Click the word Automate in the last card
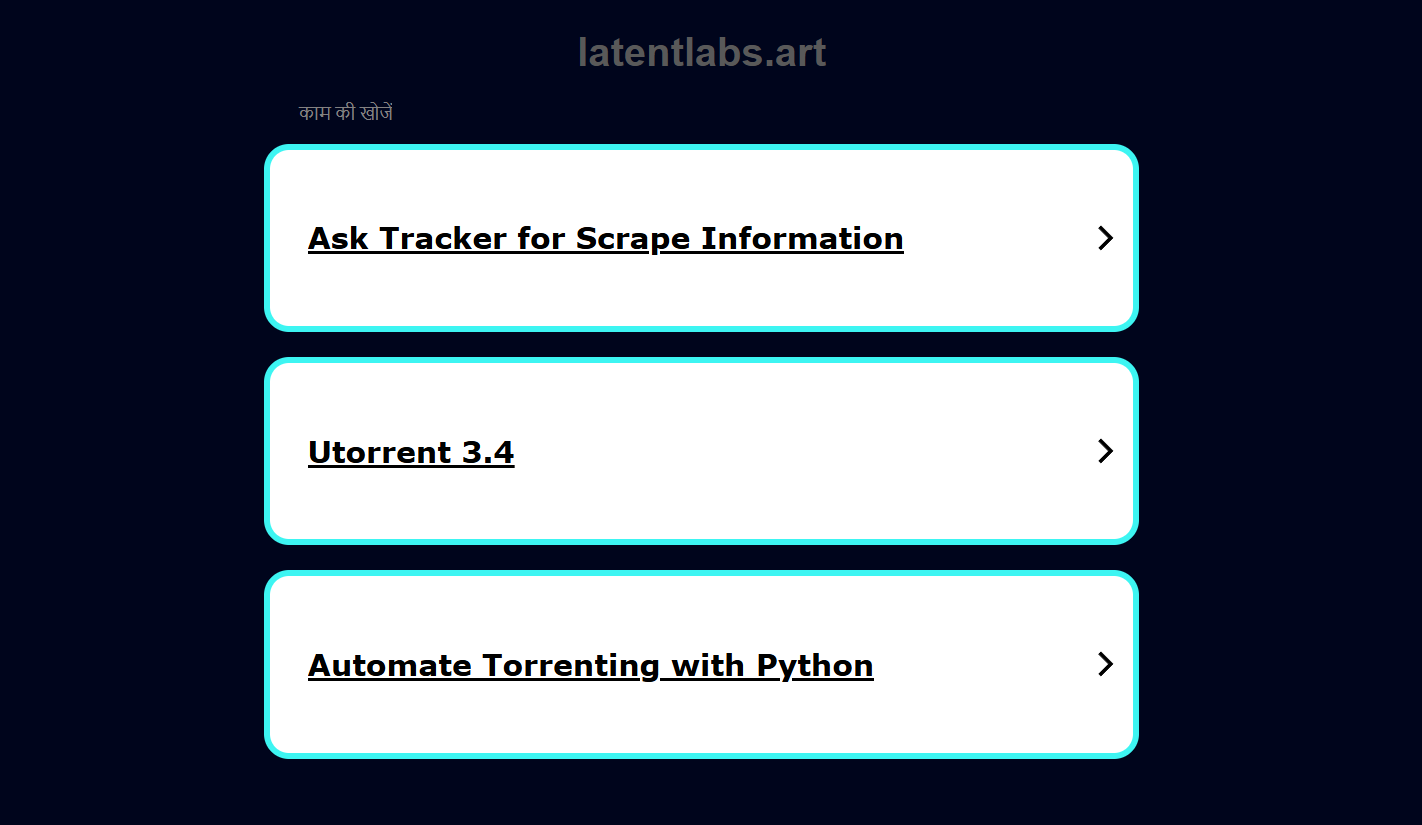The width and height of the screenshot is (1422, 825). click(391, 666)
